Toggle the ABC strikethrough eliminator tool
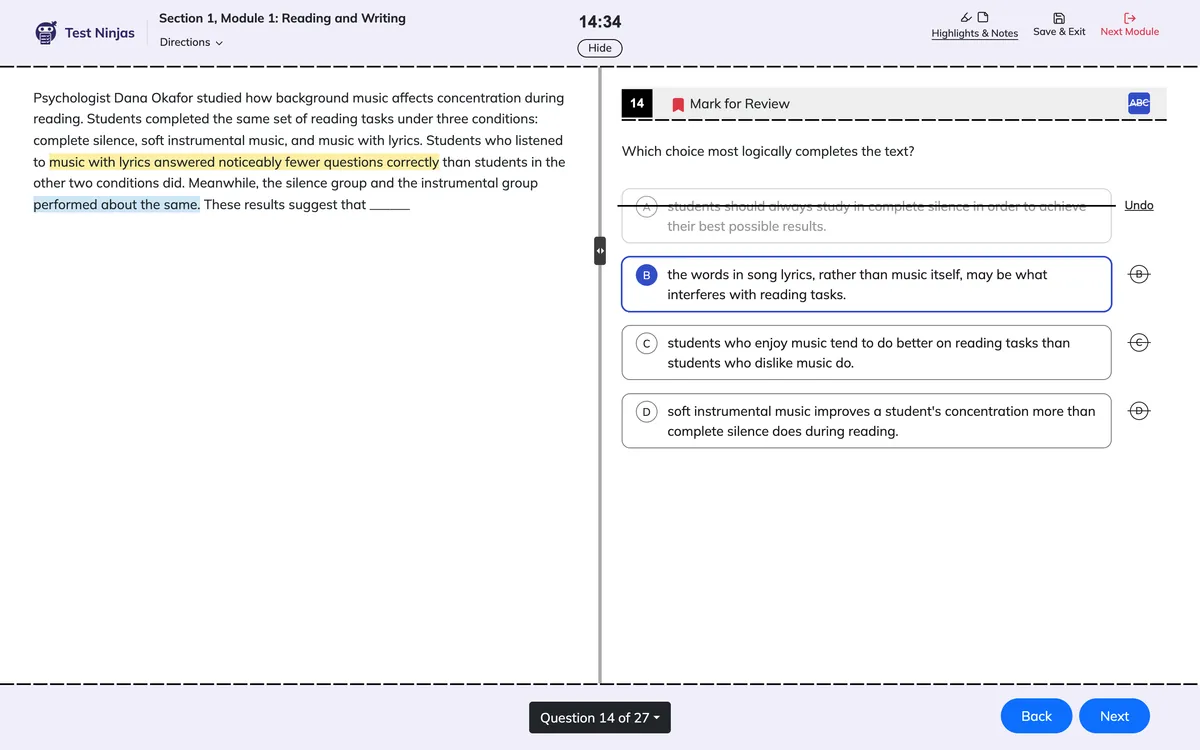Image resolution: width=1200 pixels, height=750 pixels. (x=1139, y=103)
